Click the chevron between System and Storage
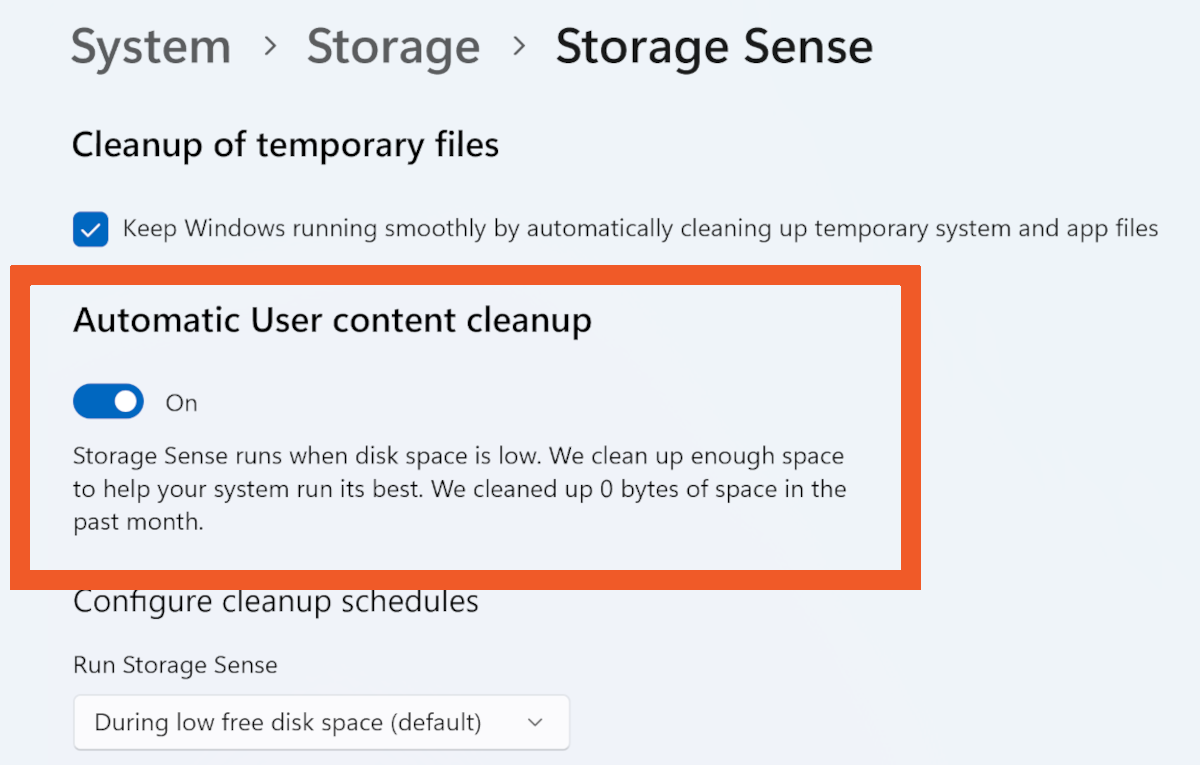 tap(269, 48)
